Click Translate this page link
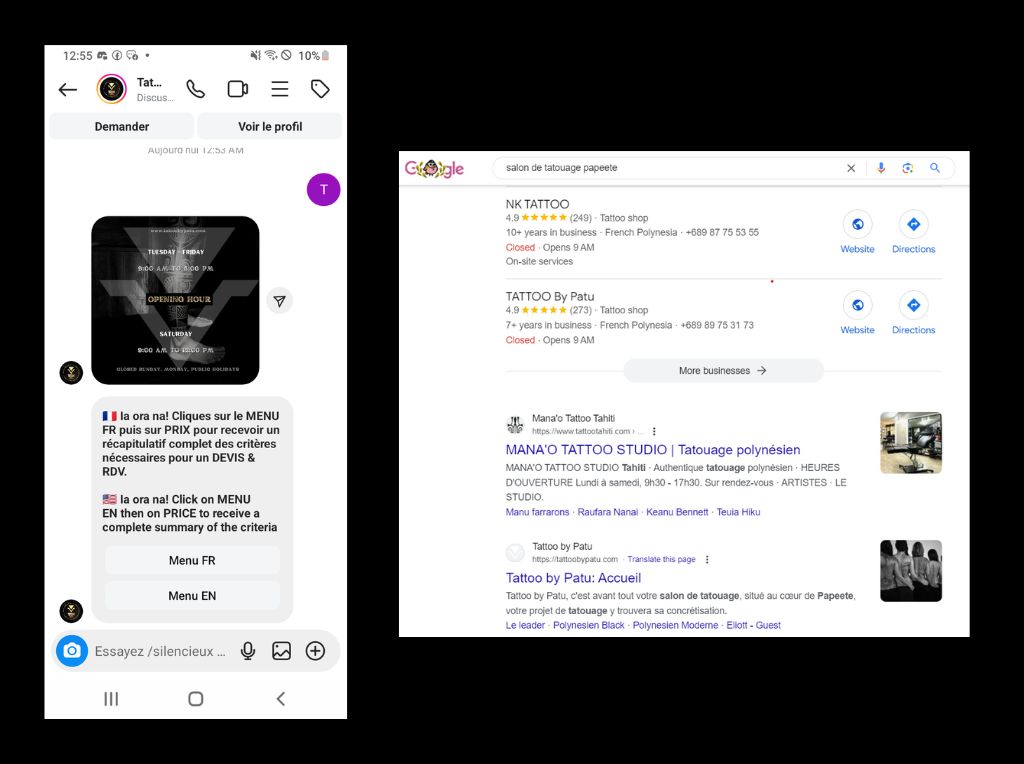Screen dimensions: 1024x764 pos(662,559)
